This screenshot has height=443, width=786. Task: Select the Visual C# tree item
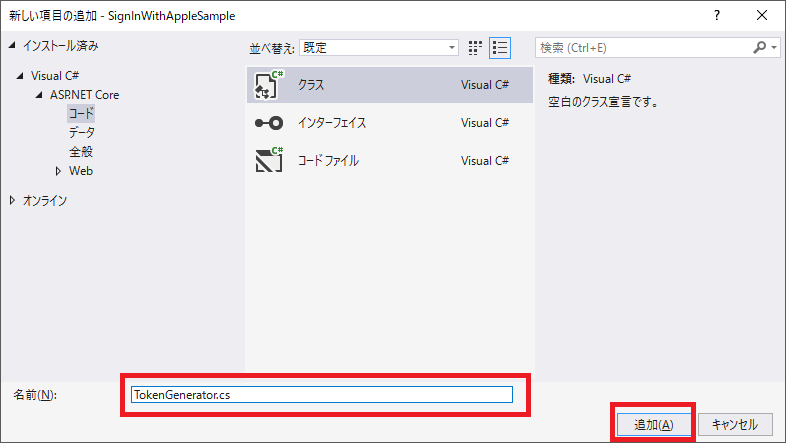point(55,76)
